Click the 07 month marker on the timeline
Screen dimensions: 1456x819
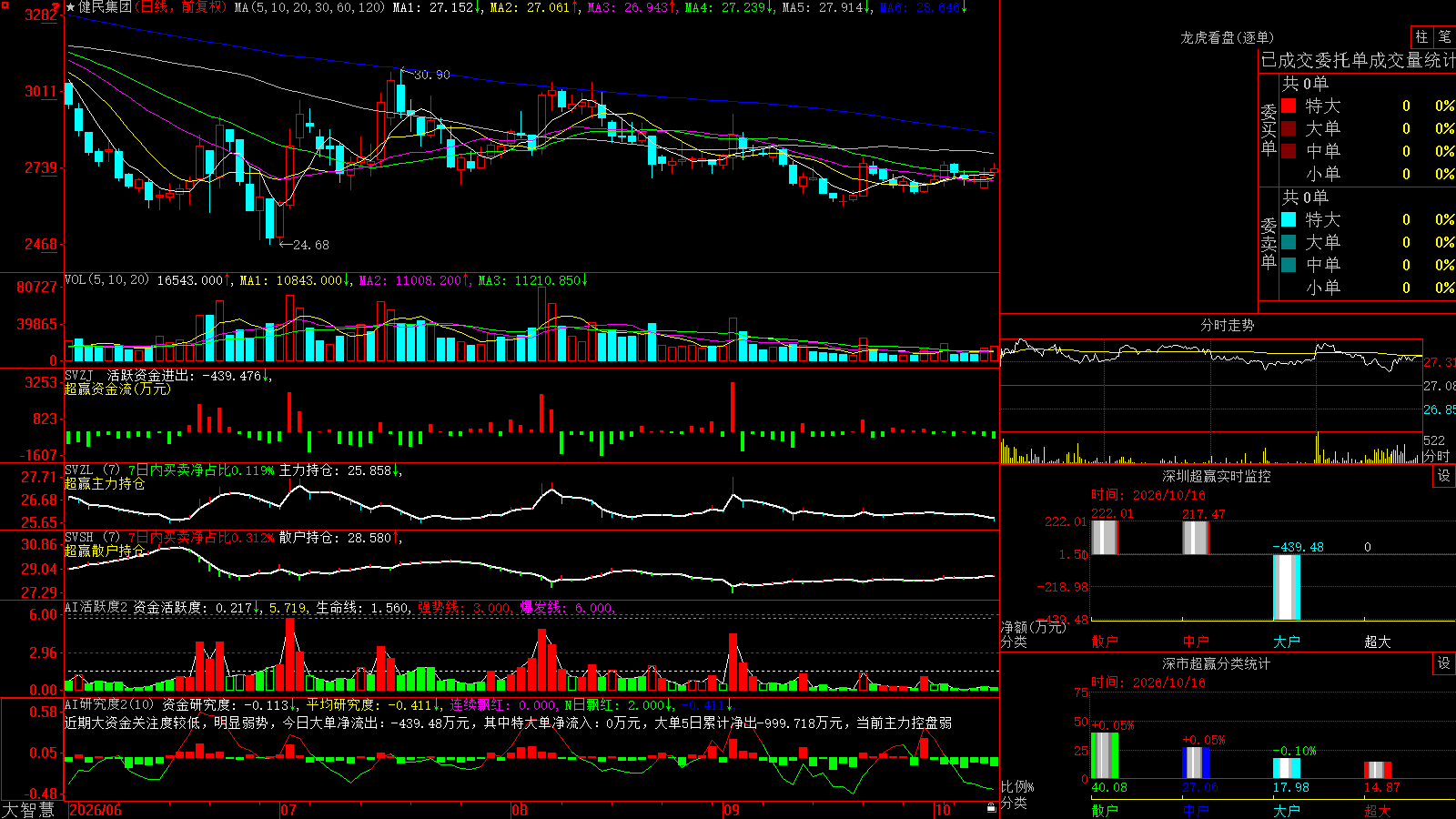pyautogui.click(x=288, y=810)
